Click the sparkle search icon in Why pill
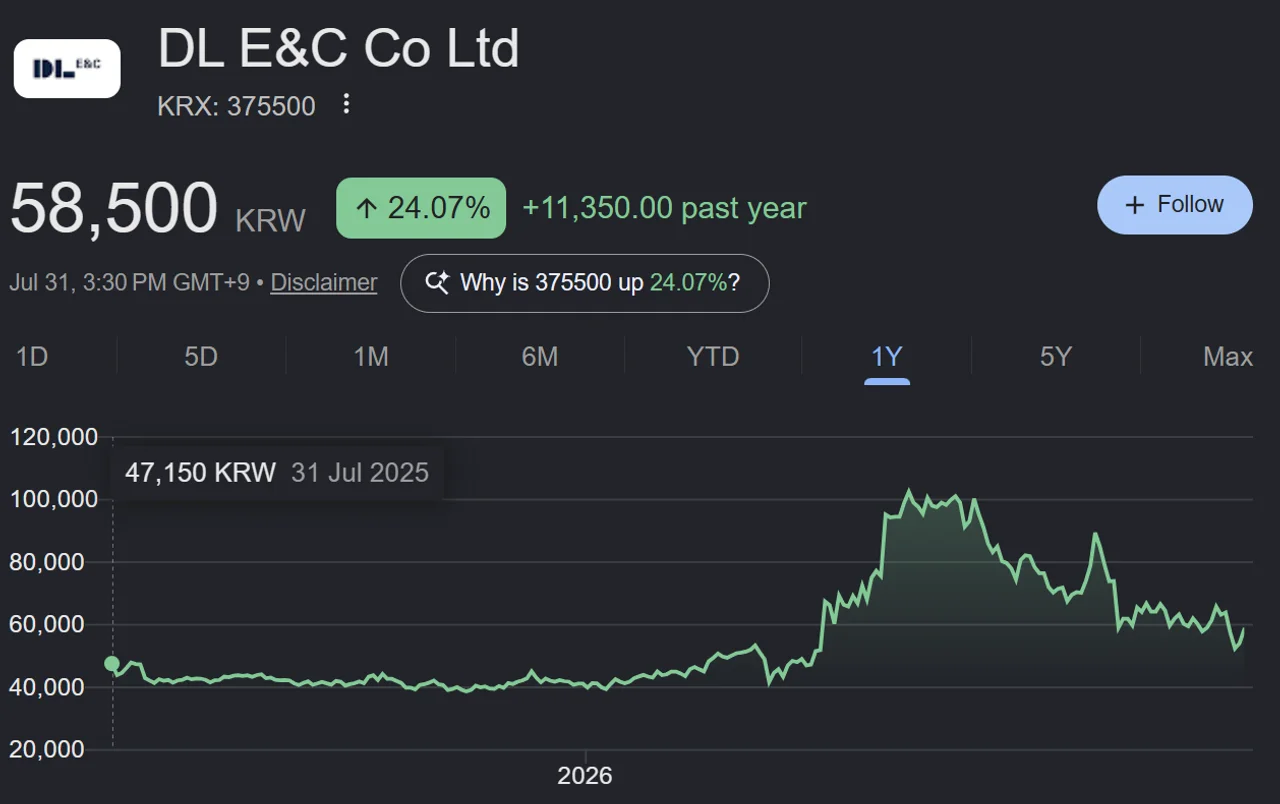Viewport: 1280px width, 804px height. (x=437, y=283)
